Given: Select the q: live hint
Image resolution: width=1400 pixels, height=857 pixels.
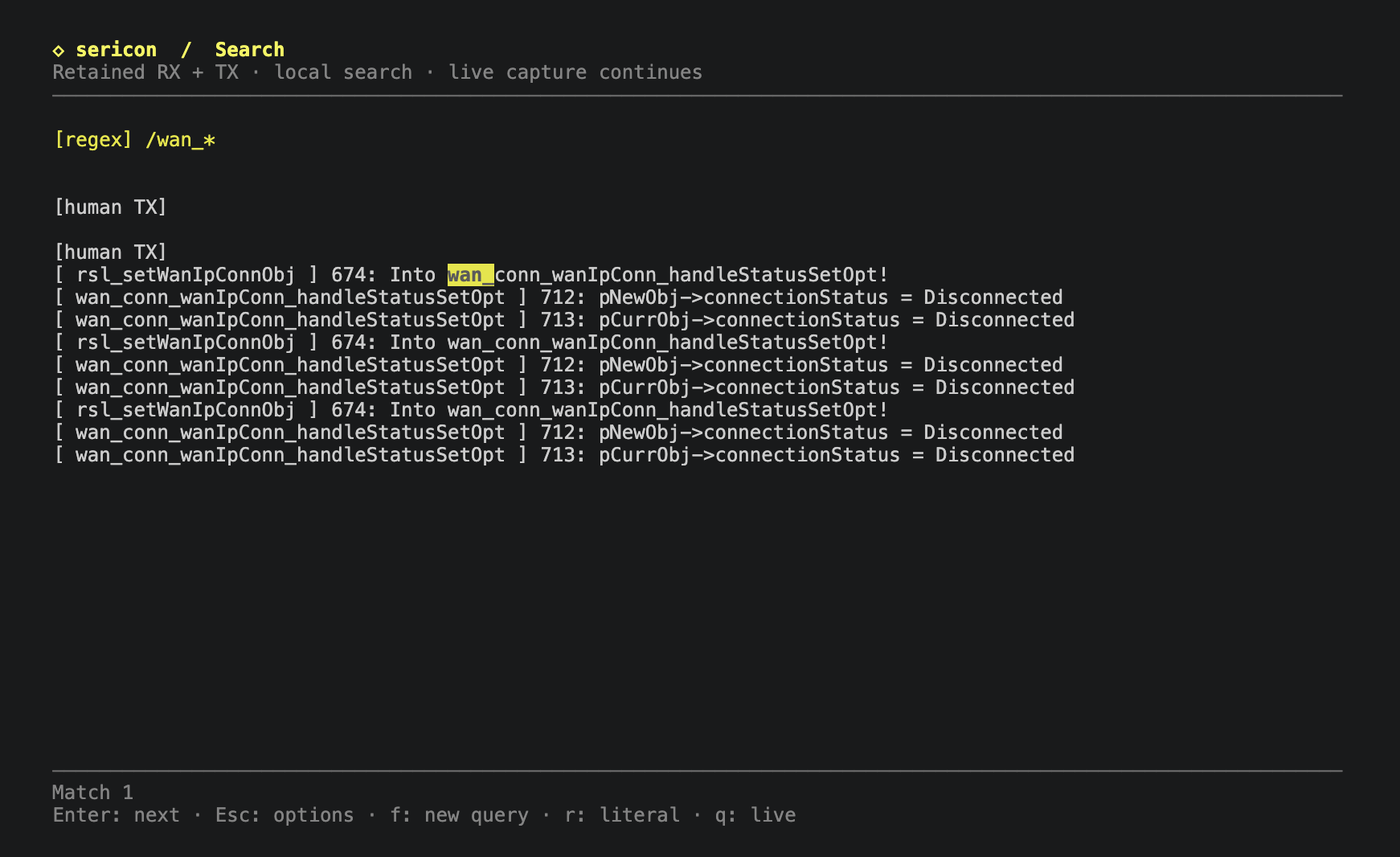Looking at the screenshot, I should click(x=755, y=815).
